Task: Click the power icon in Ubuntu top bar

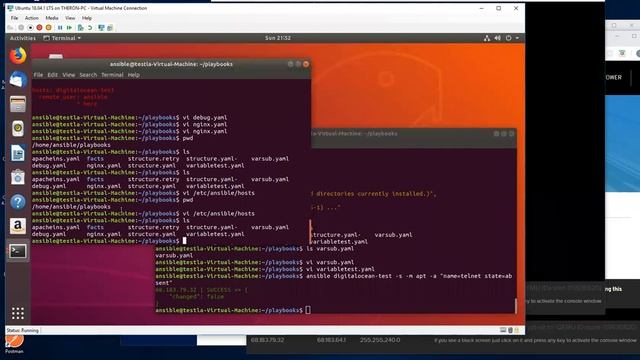Action: pos(509,38)
